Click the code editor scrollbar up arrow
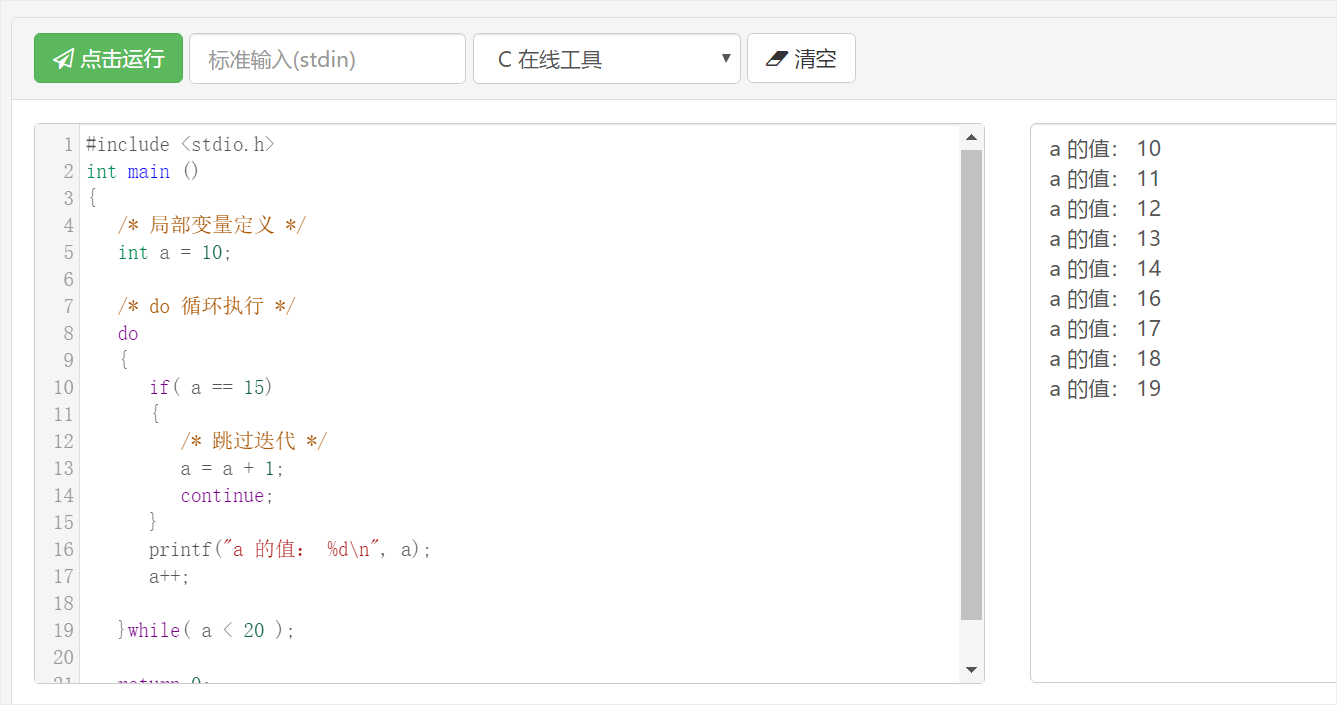This screenshot has height=705, width=1337. [x=971, y=137]
